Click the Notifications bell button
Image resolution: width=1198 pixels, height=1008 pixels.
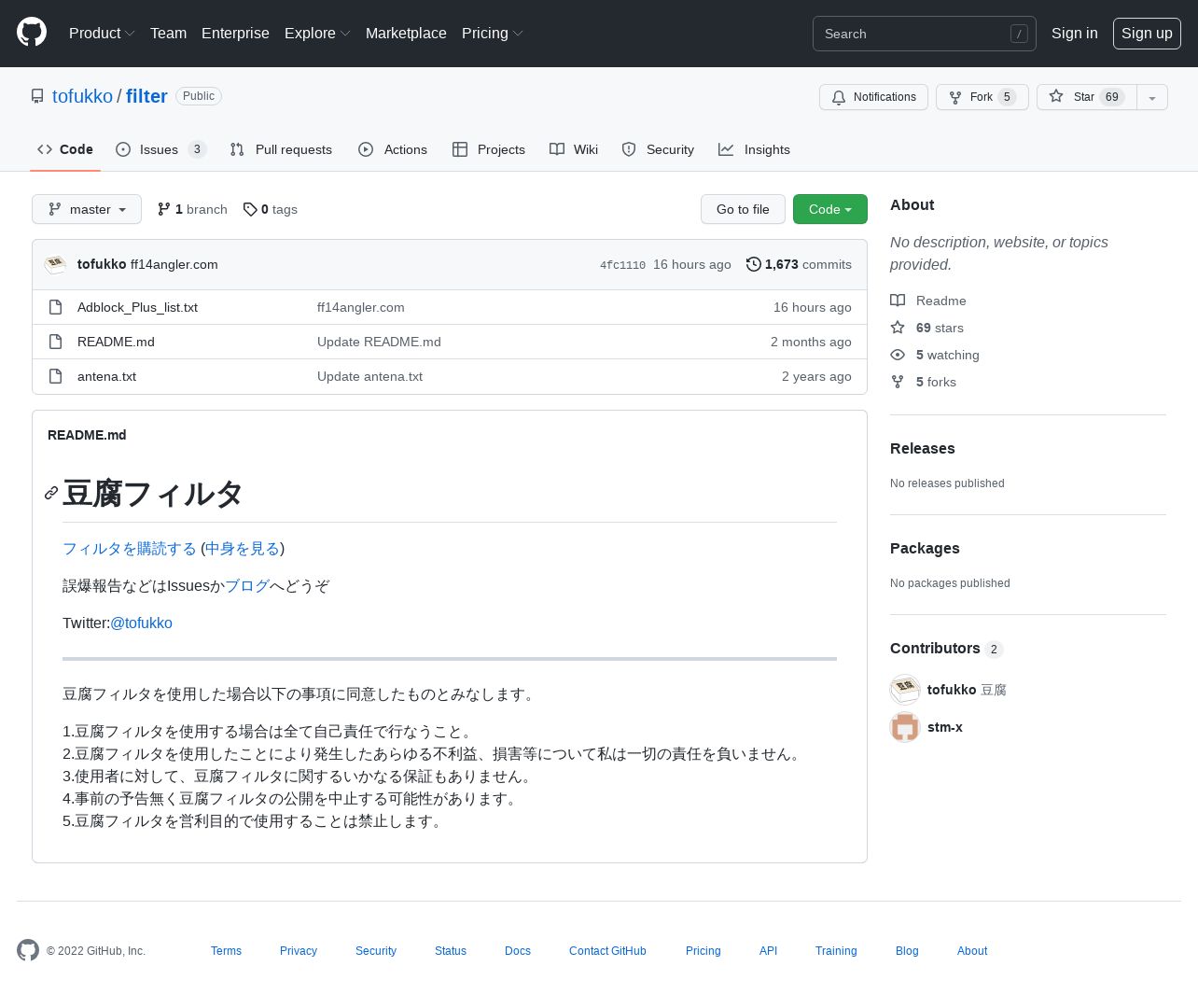click(873, 97)
